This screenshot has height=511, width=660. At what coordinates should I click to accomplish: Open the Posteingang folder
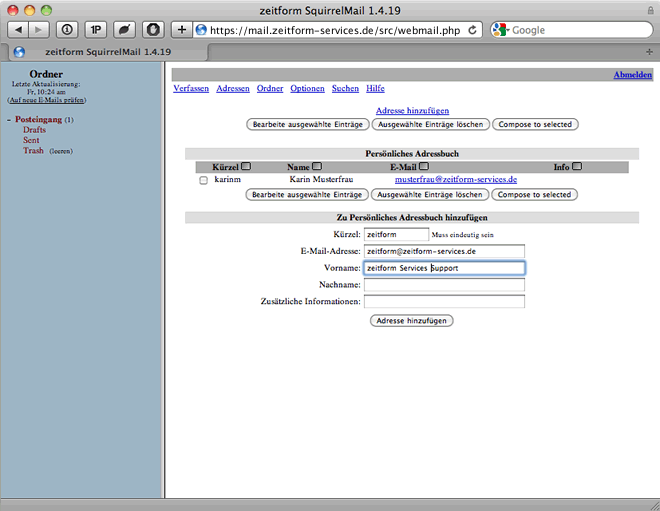[x=38, y=120]
